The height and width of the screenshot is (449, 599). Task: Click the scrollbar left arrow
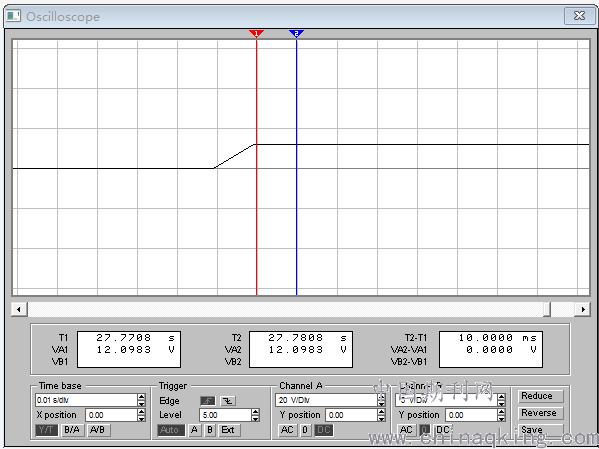click(x=19, y=309)
